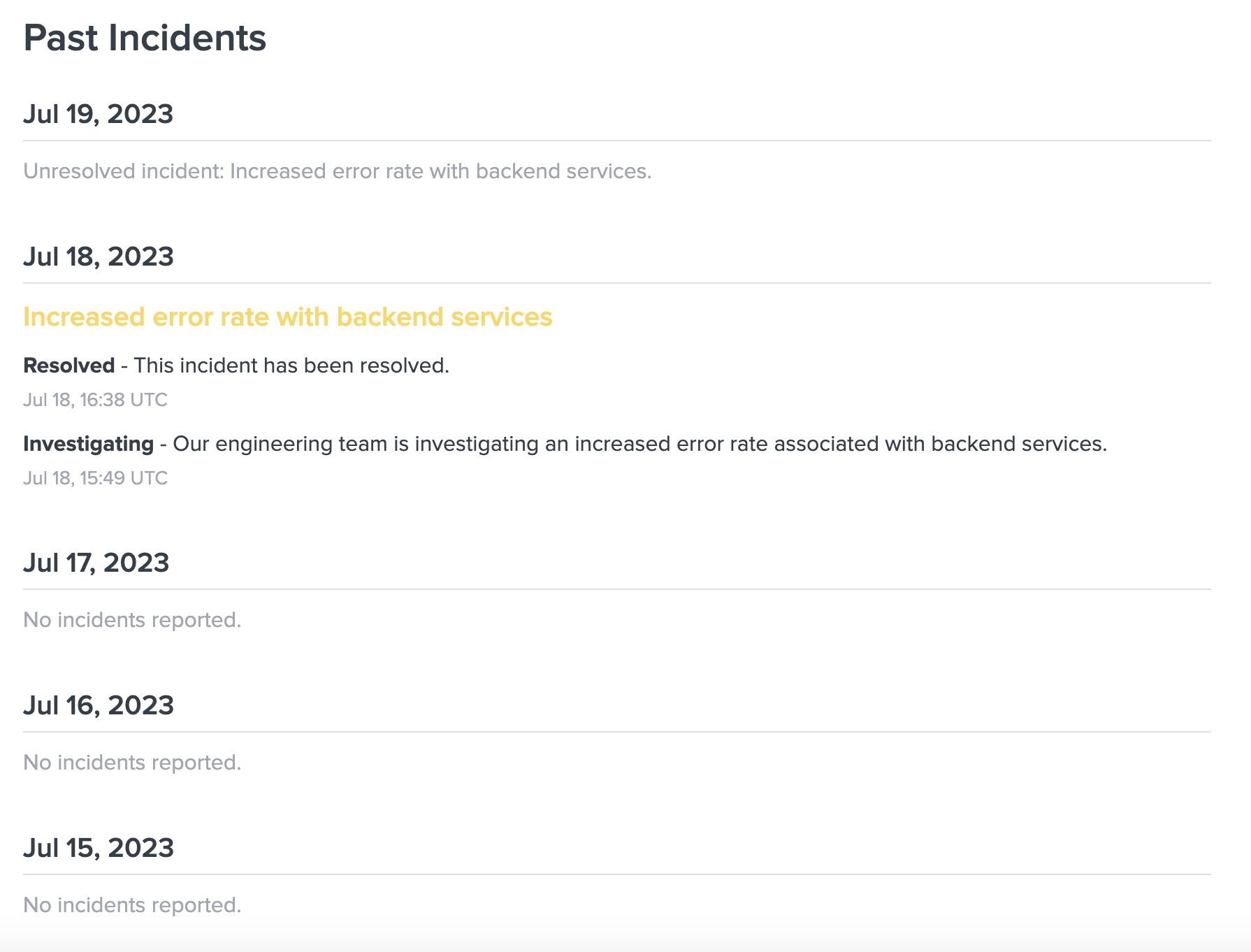Click the 'Jul 19, 2023' date heading
The image size is (1251, 952).
coord(98,114)
